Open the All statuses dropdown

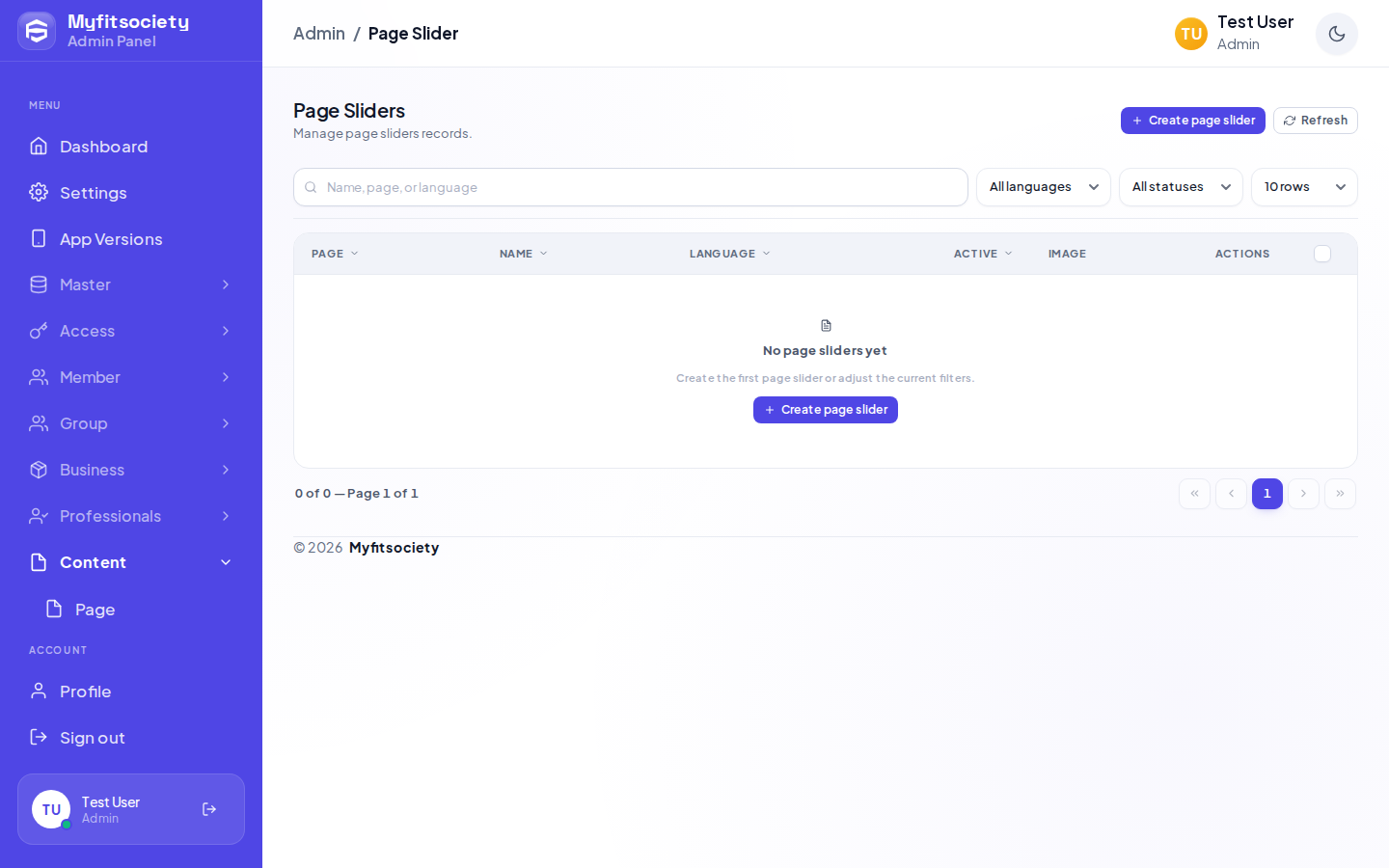(1181, 187)
